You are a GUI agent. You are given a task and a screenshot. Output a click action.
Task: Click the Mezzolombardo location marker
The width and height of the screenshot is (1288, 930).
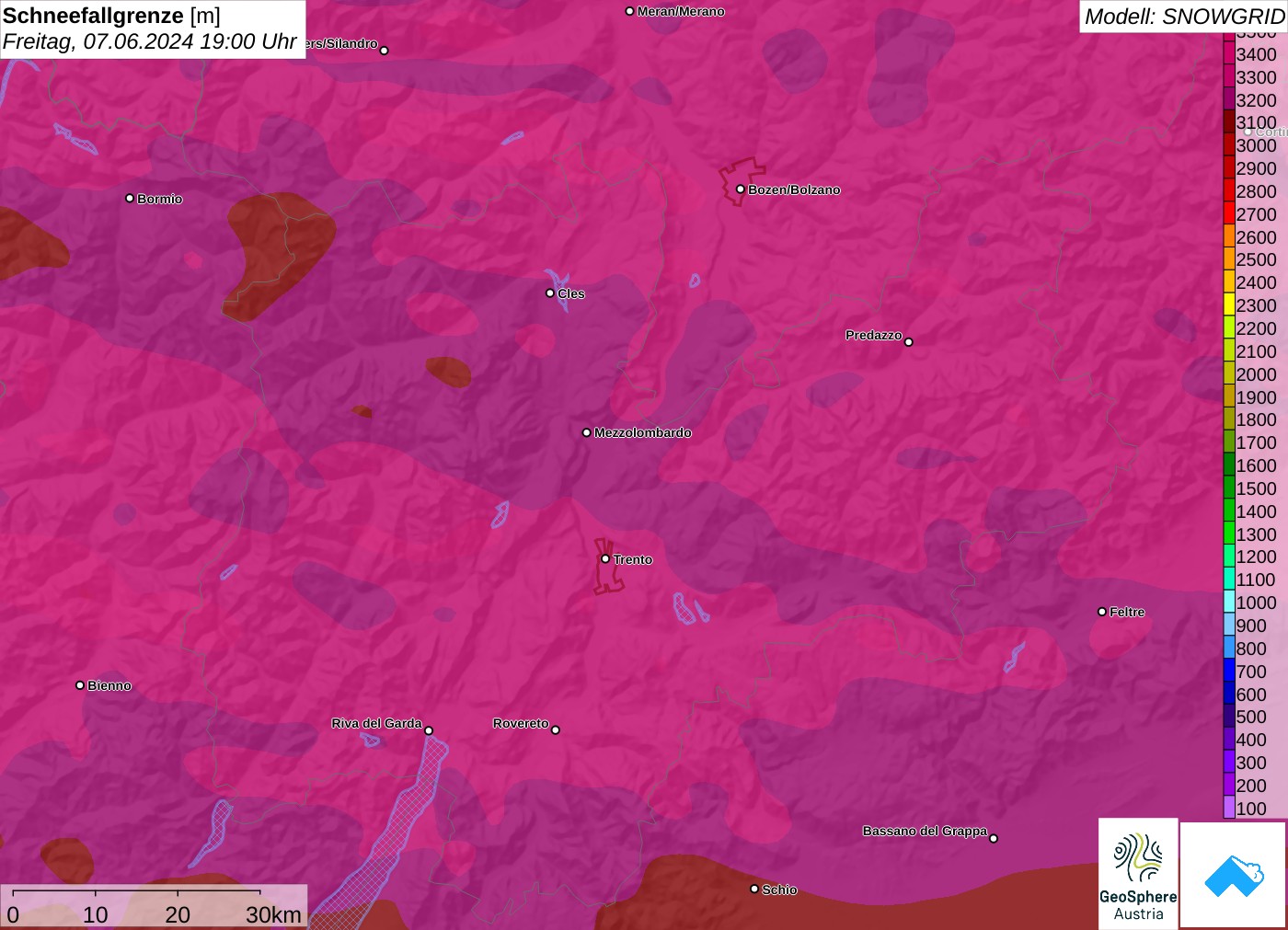click(587, 432)
